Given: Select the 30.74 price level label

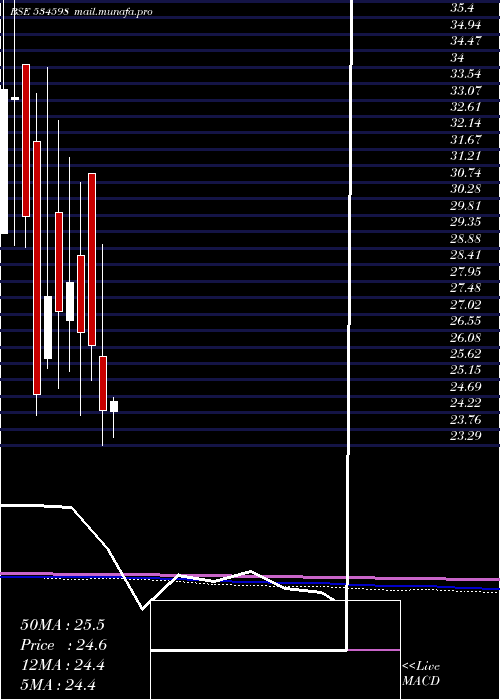Looking at the screenshot, I should pos(466,172).
